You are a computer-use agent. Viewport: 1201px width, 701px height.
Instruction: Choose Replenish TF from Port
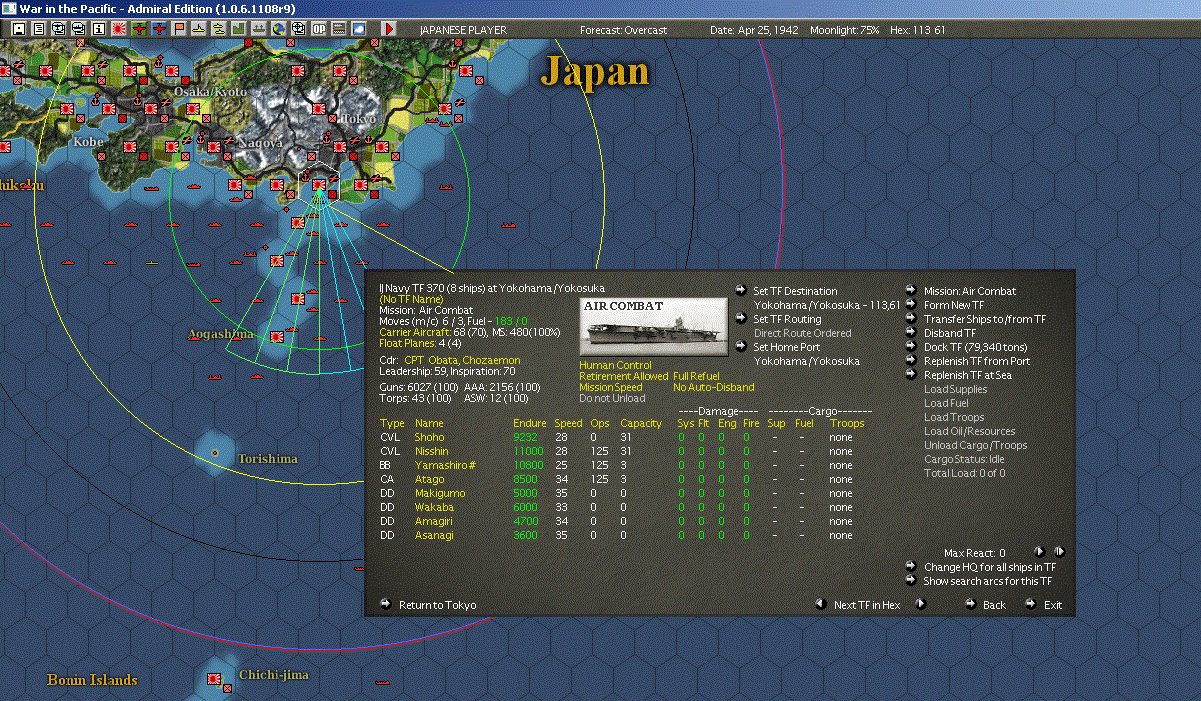click(976, 361)
